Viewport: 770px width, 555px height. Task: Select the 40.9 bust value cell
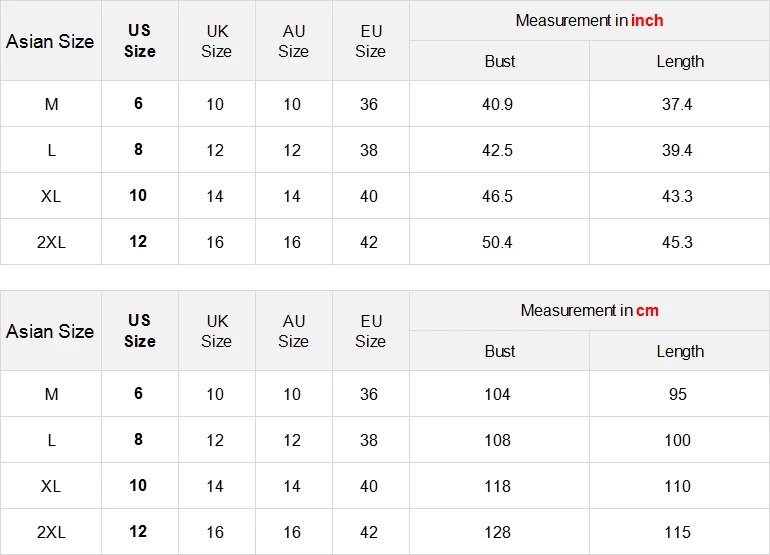(498, 104)
